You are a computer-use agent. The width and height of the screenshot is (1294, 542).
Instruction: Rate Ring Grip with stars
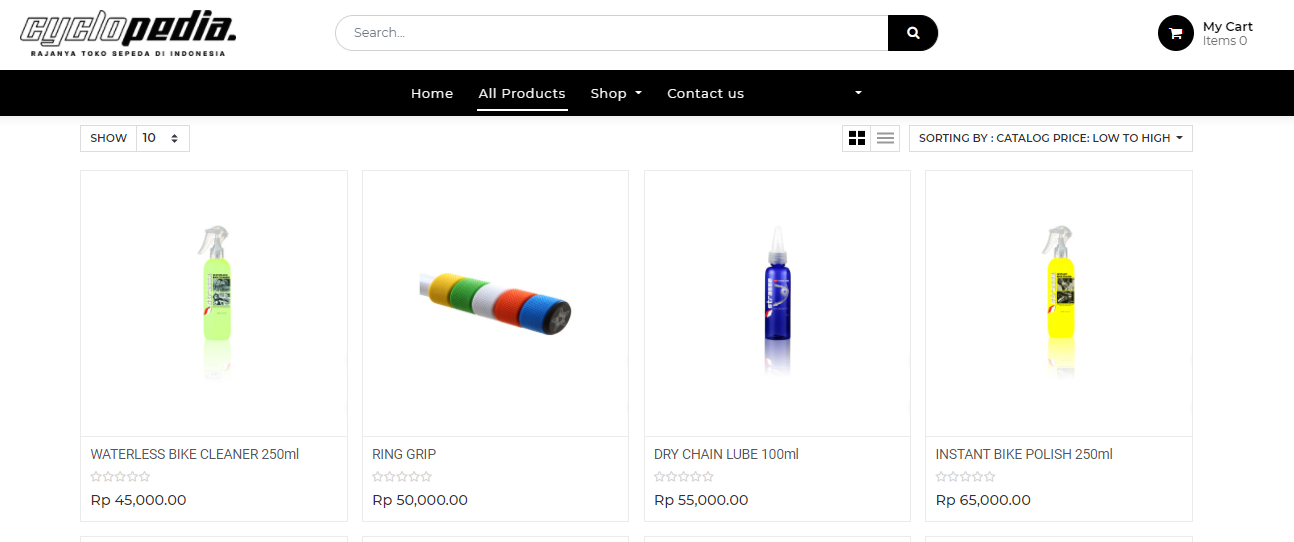pyautogui.click(x=402, y=477)
